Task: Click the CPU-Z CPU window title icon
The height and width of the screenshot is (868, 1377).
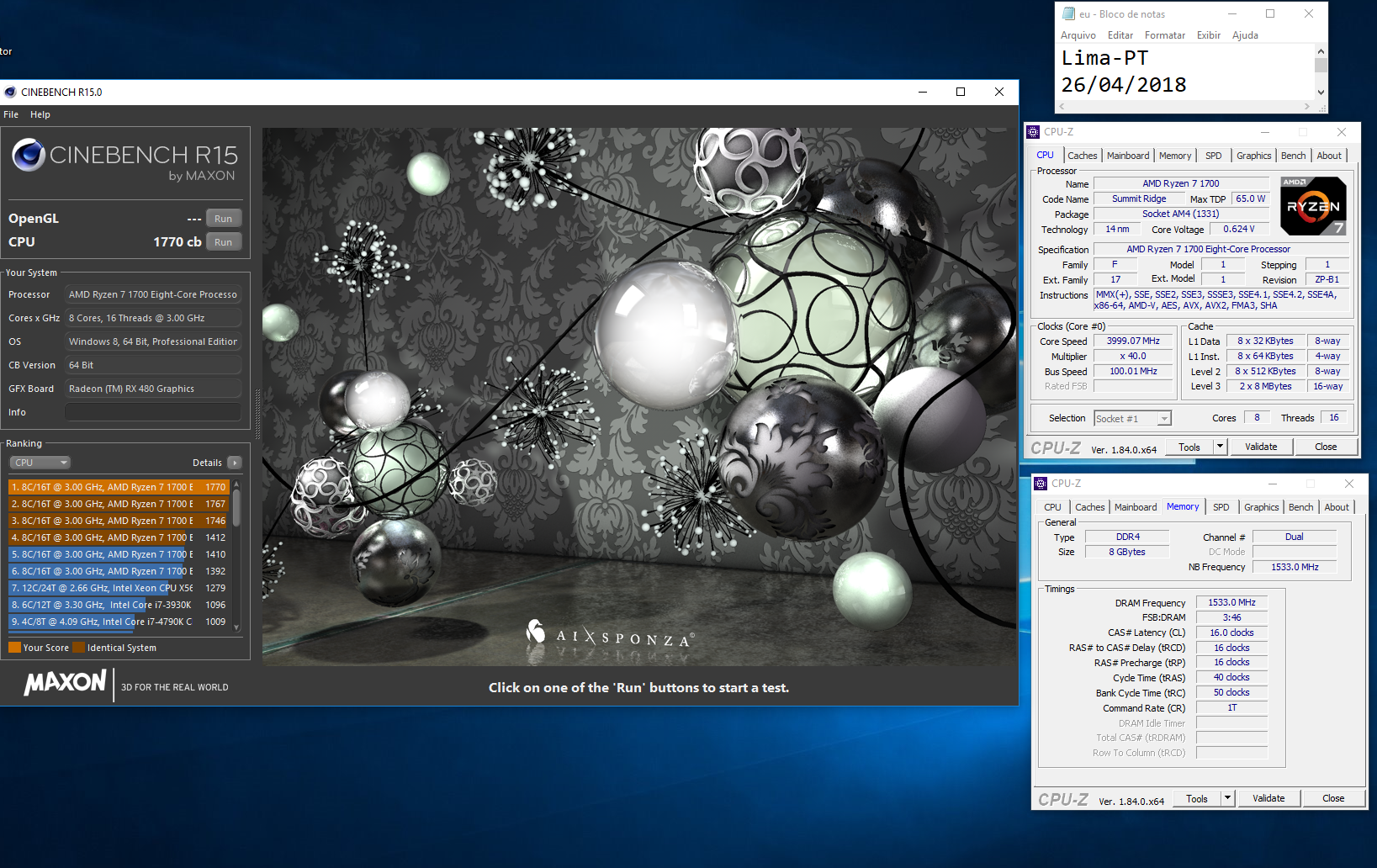Action: [x=1033, y=132]
